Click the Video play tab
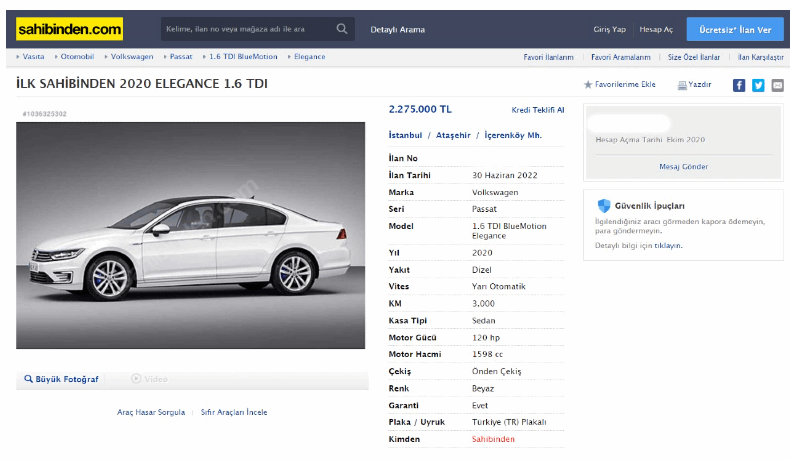Image resolution: width=790 pixels, height=460 pixels. (x=150, y=379)
